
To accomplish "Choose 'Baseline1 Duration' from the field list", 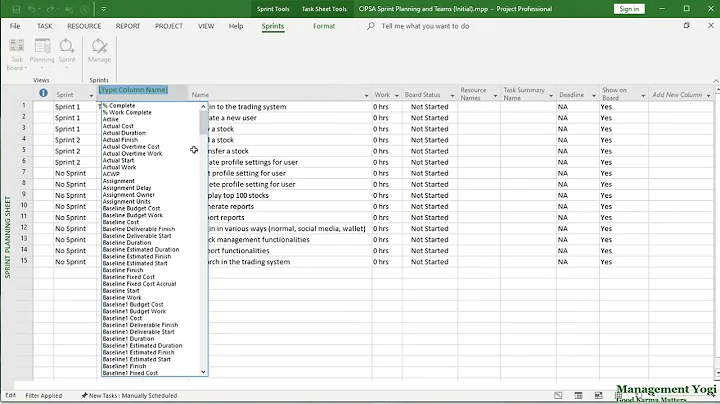I will pyautogui.click(x=129, y=339).
